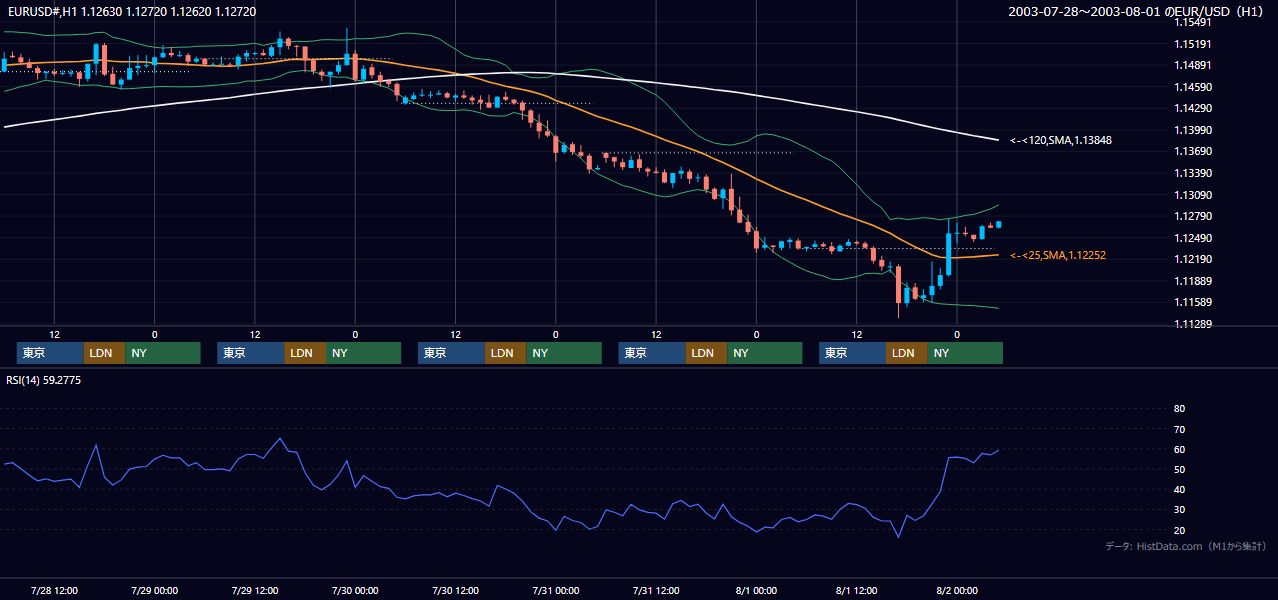Click the 7/30 00:00 time label
The image size is (1278, 600).
[x=355, y=590]
